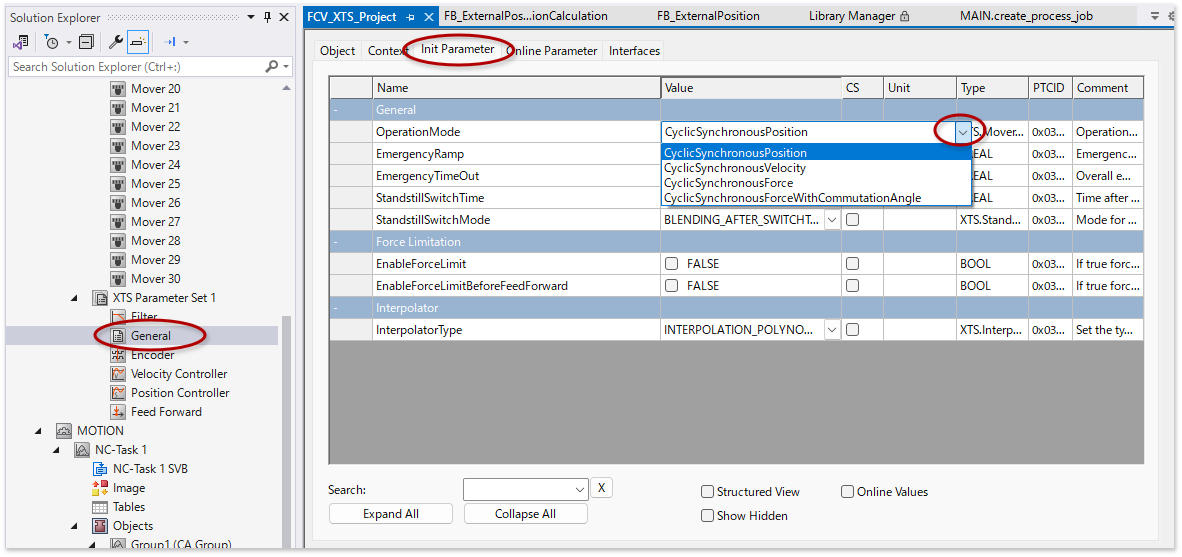Click the NC-Task 1 node icon
Screen dimensions: 1182x557
click(x=81, y=450)
